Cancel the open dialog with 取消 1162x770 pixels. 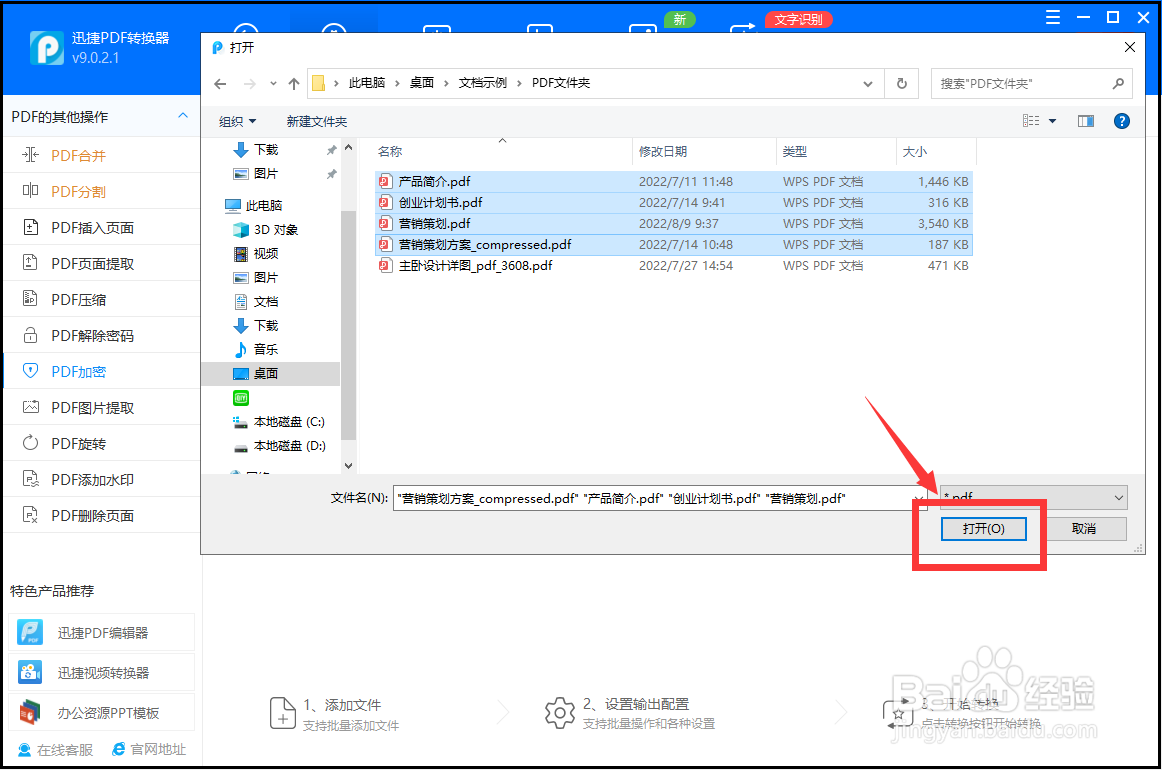pos(1083,528)
